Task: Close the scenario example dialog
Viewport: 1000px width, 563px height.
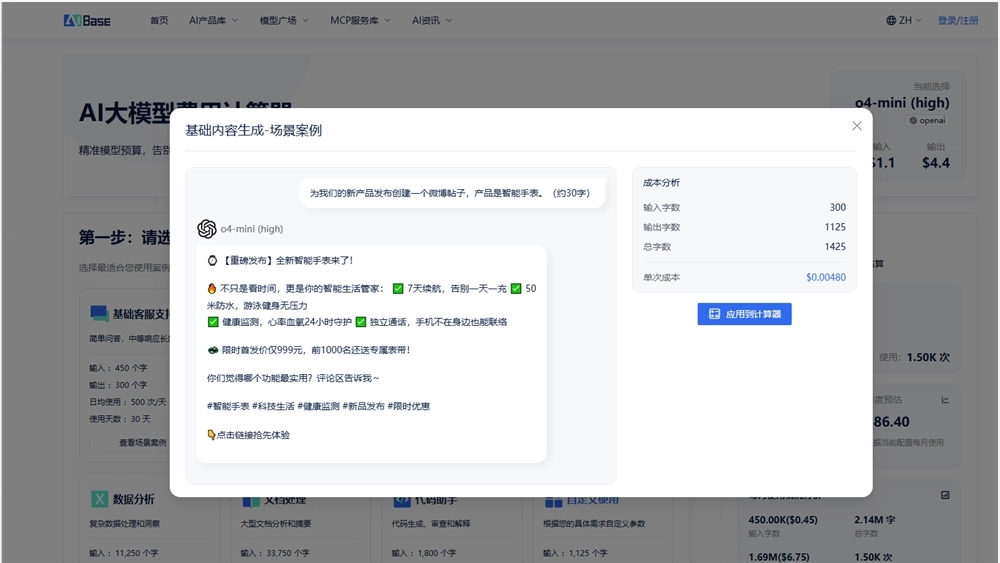Action: pos(857,126)
